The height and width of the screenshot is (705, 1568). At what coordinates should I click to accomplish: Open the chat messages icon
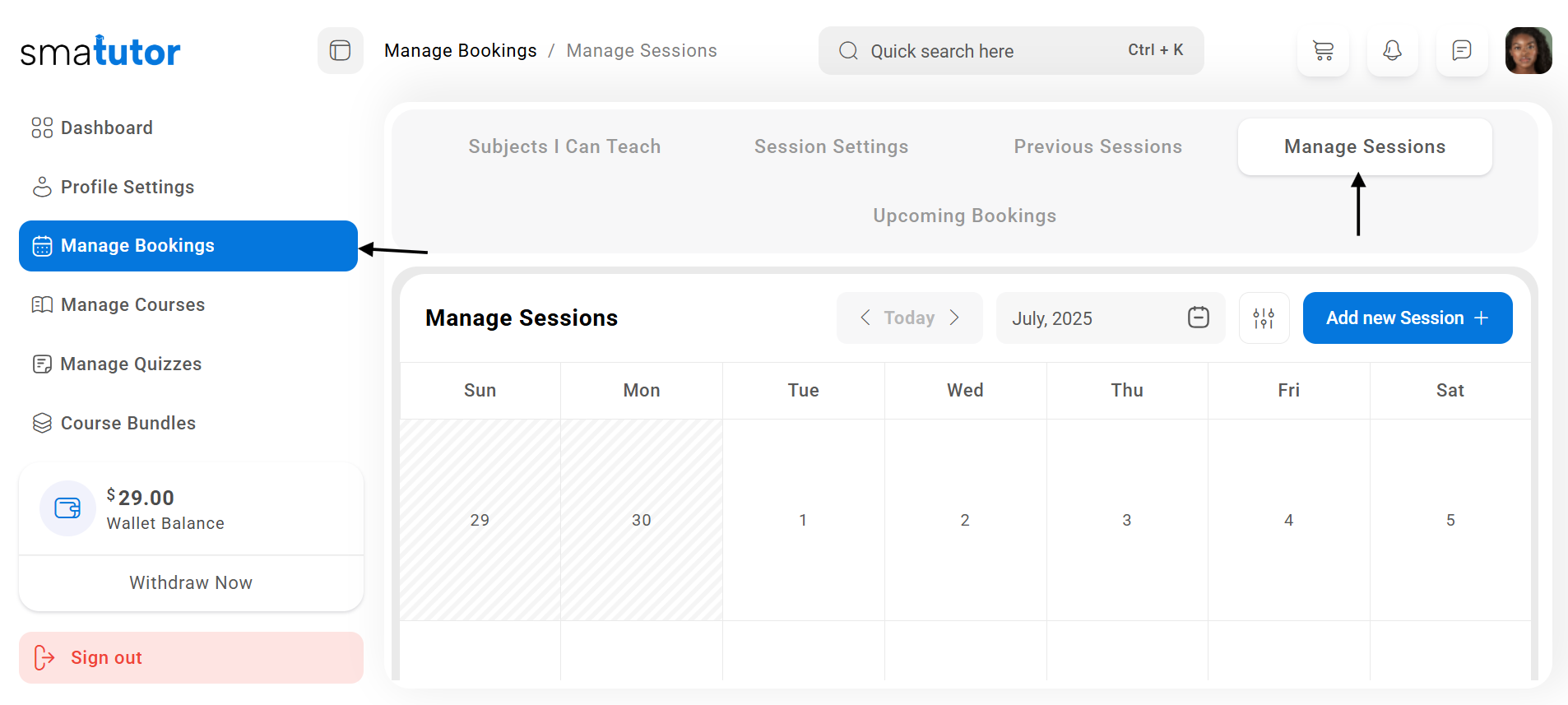click(x=1461, y=51)
